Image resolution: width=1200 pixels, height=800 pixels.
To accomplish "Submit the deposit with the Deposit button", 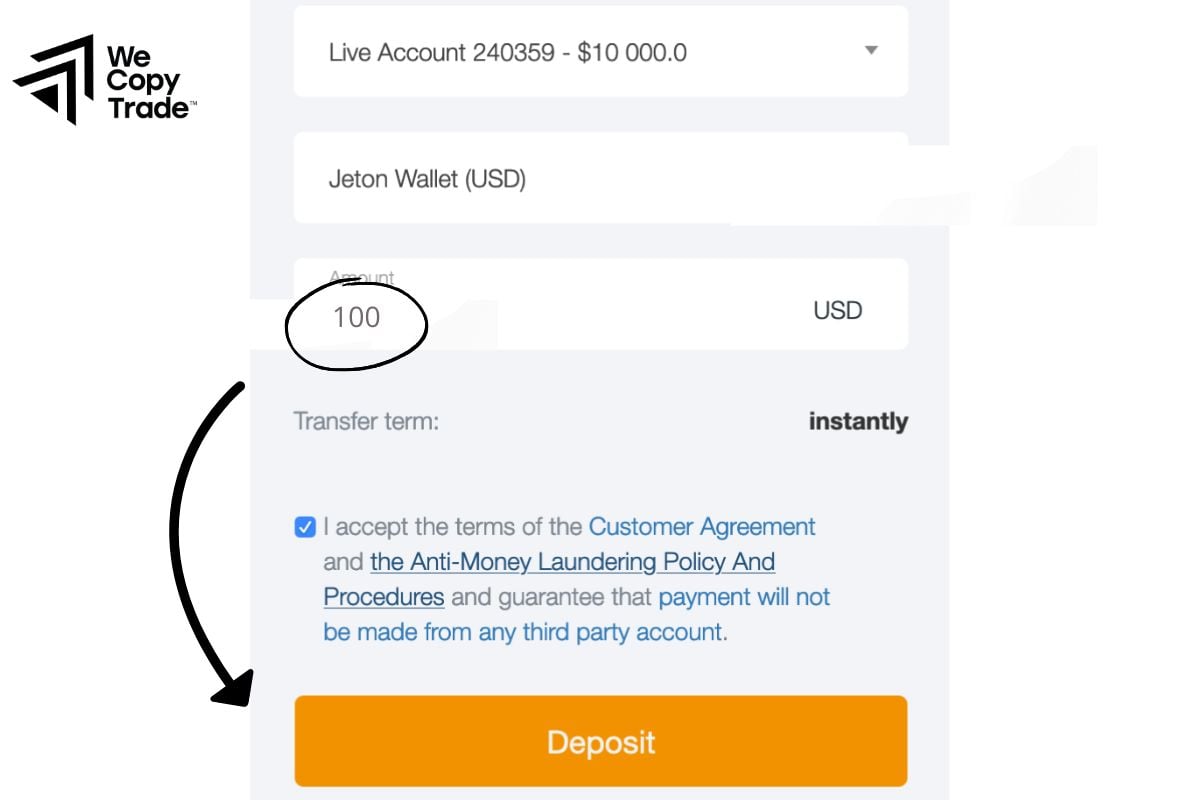I will pyautogui.click(x=600, y=741).
